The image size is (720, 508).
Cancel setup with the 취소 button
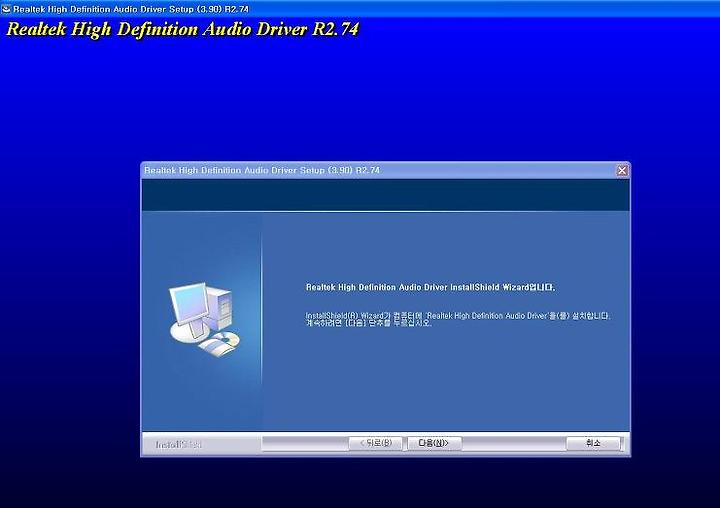pyautogui.click(x=593, y=443)
